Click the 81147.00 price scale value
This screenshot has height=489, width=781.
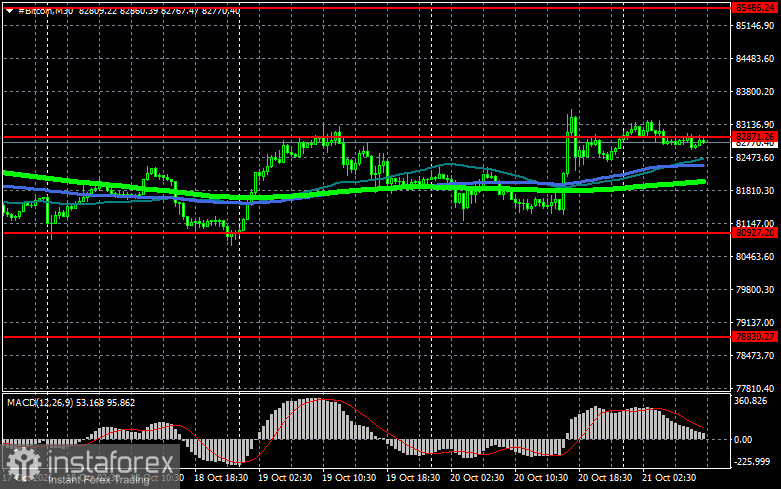coord(755,224)
